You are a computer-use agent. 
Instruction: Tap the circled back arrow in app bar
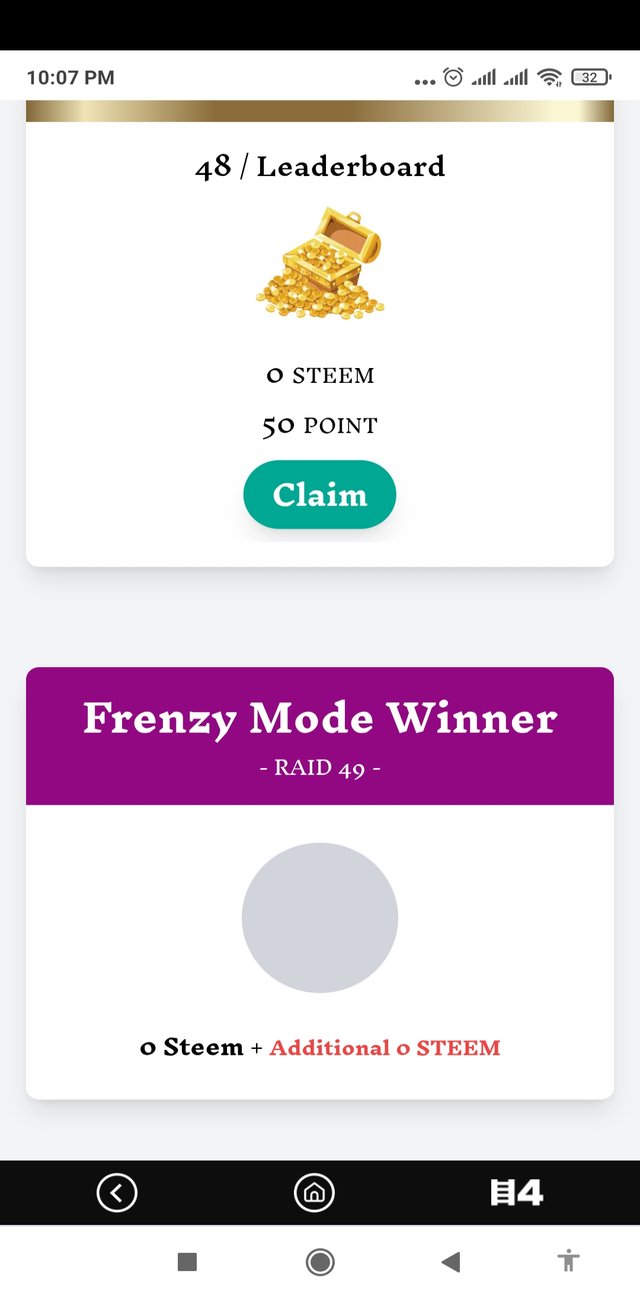[117, 1192]
